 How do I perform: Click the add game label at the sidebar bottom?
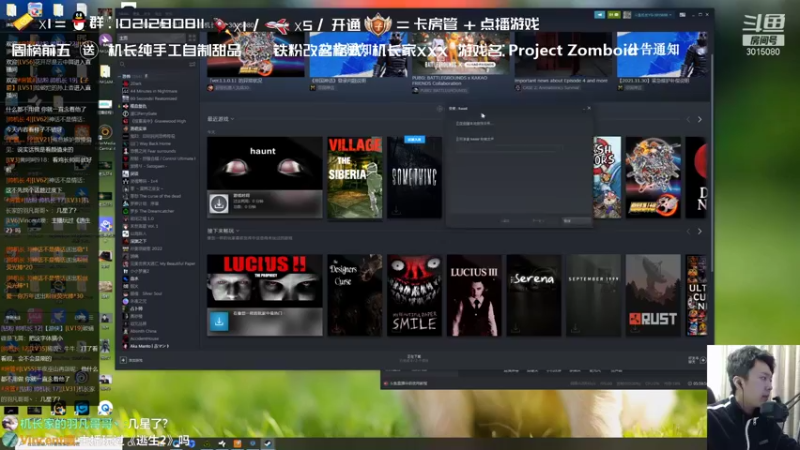[x=136, y=360]
